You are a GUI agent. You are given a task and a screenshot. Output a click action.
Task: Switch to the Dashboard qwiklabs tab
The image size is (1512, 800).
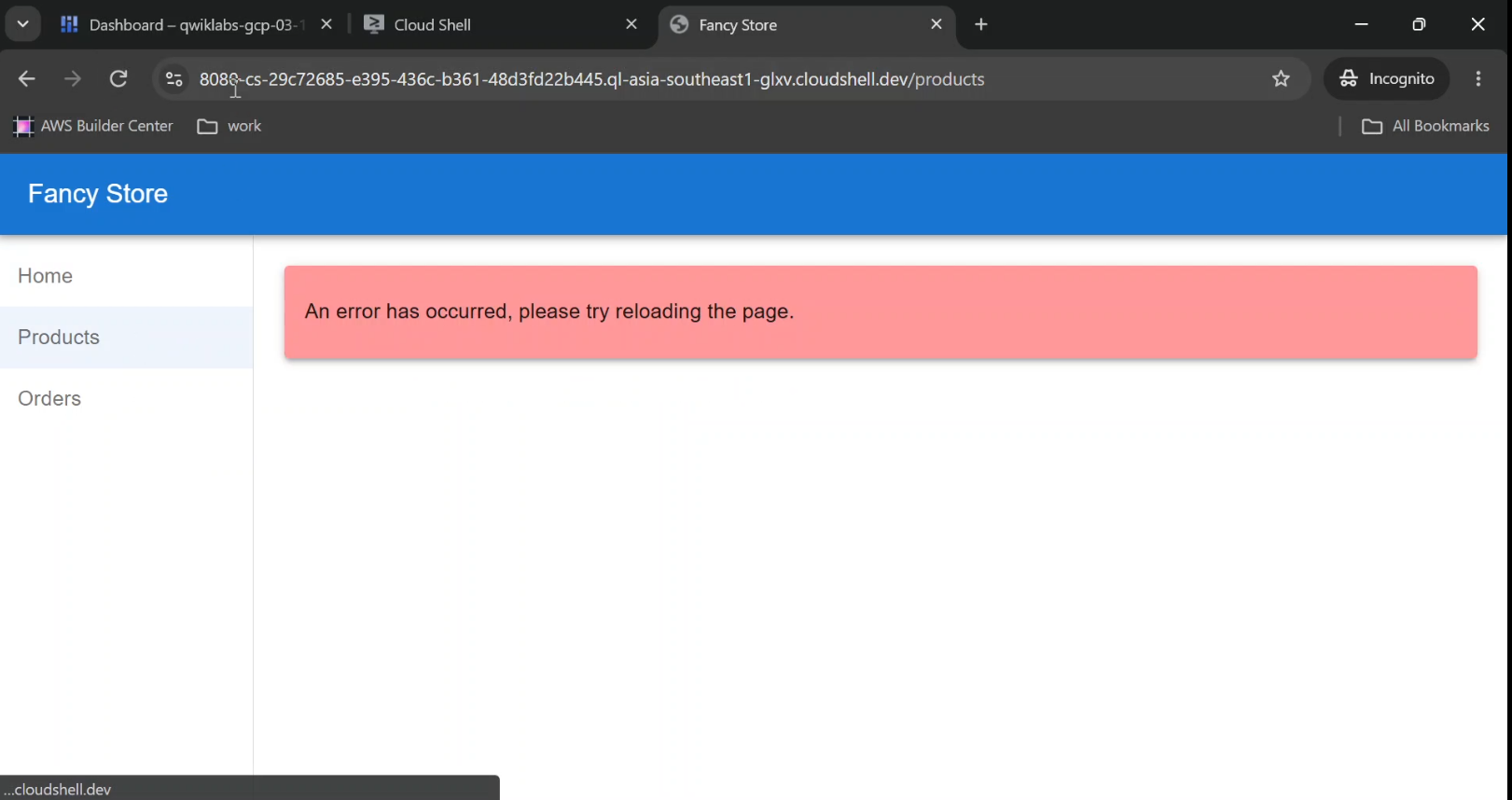197,25
